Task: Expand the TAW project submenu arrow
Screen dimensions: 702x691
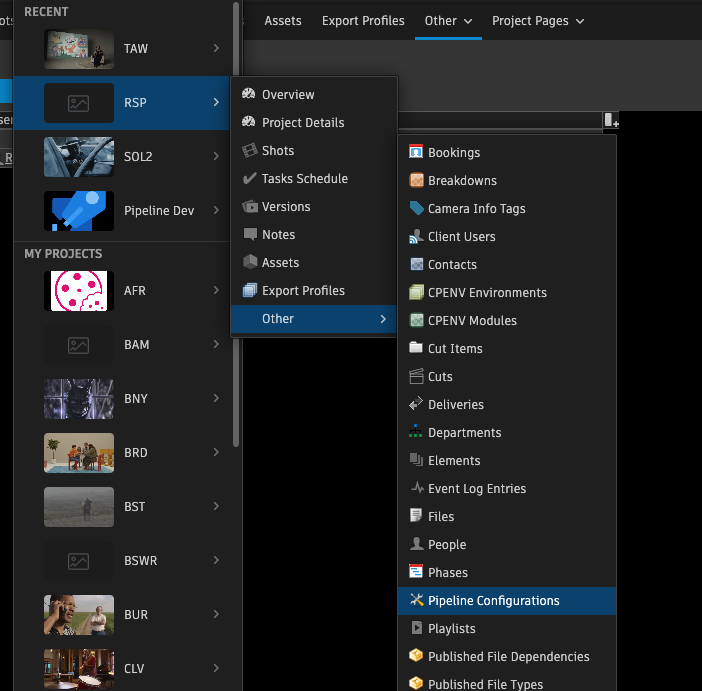Action: (217, 48)
